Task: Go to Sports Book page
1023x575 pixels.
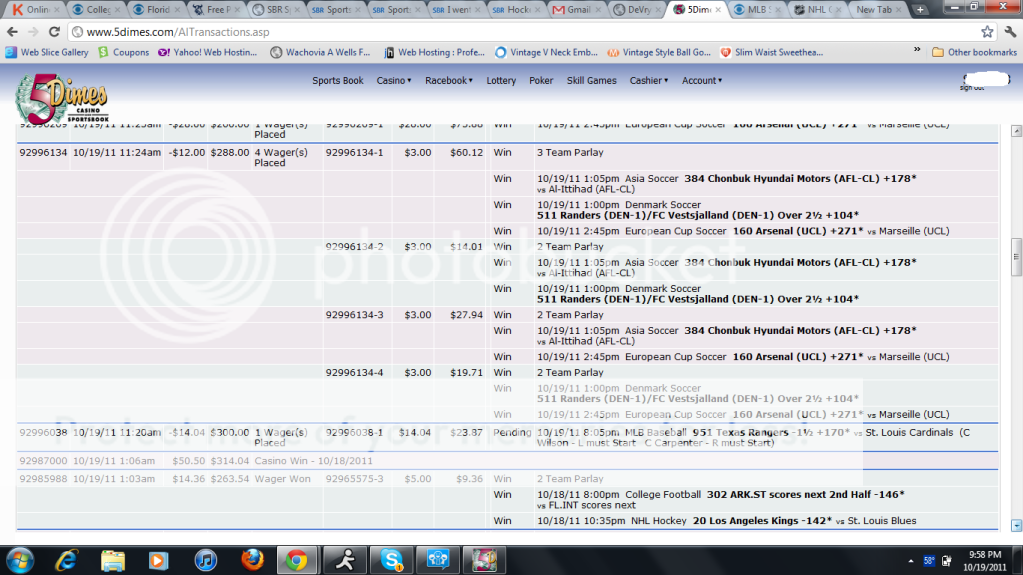Action: (x=338, y=81)
